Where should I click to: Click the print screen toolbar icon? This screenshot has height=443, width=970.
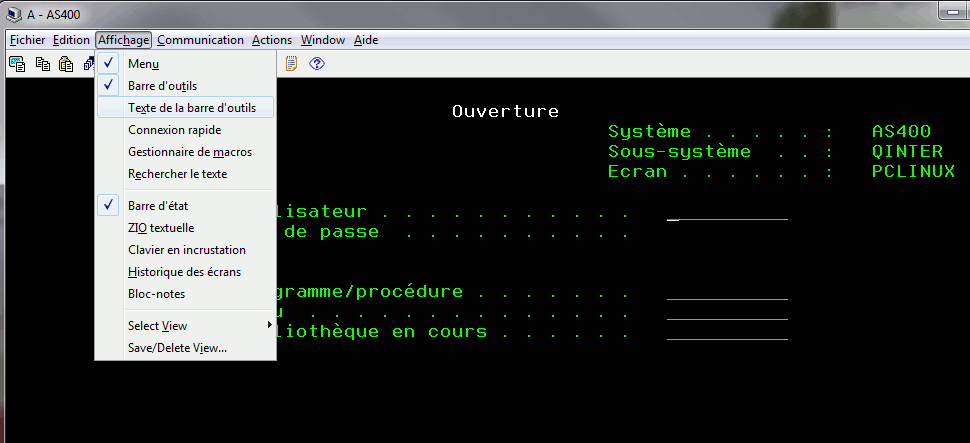17,64
